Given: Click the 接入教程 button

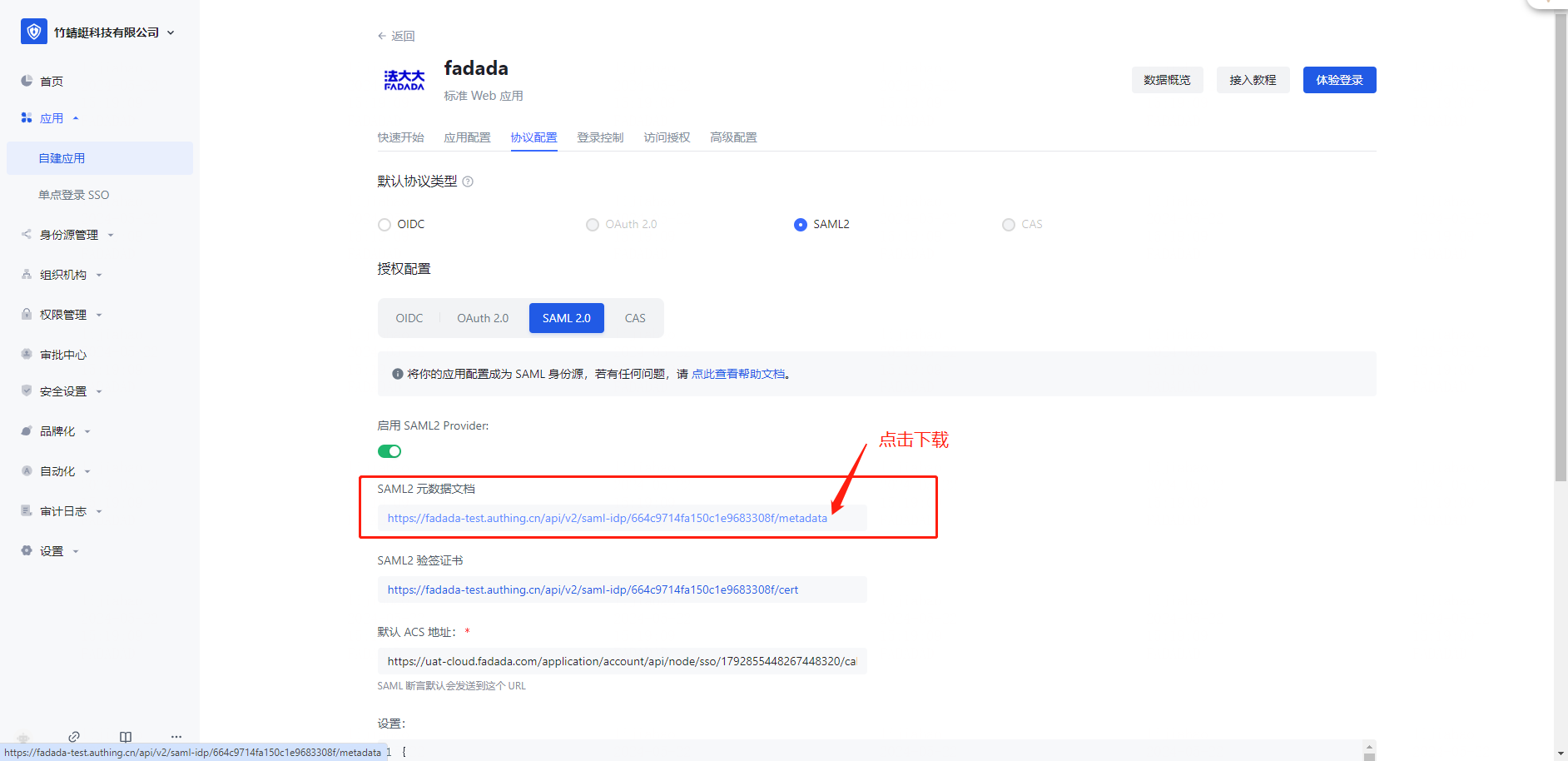Looking at the screenshot, I should click(x=1253, y=80).
